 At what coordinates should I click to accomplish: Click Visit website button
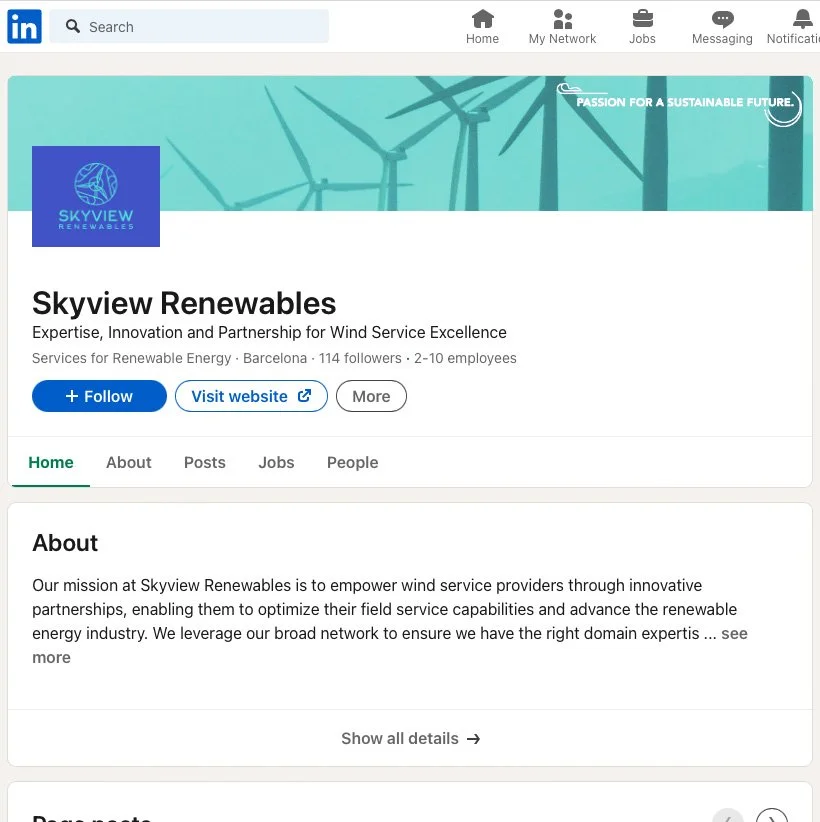(251, 396)
